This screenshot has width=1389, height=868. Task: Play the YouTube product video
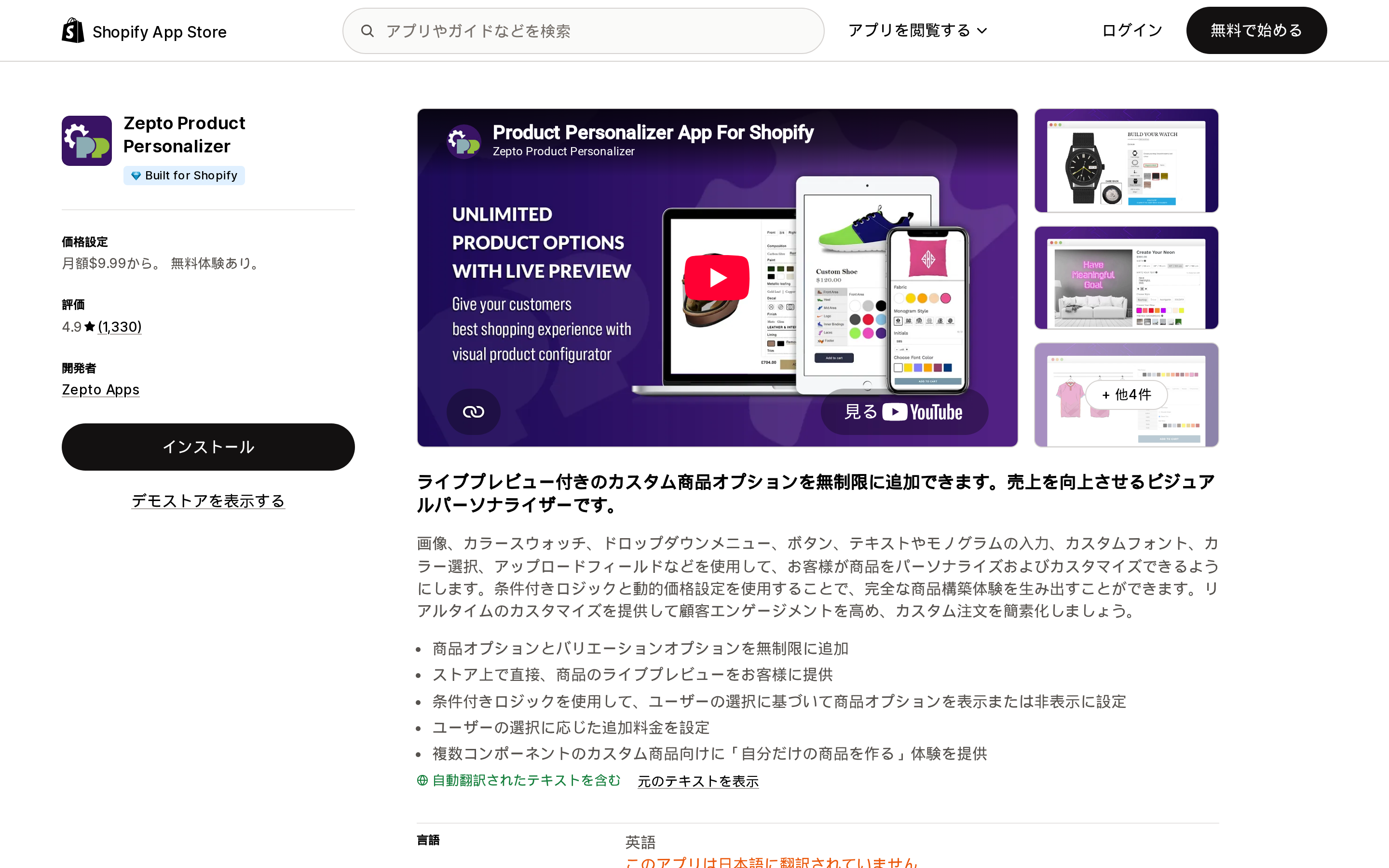click(717, 278)
